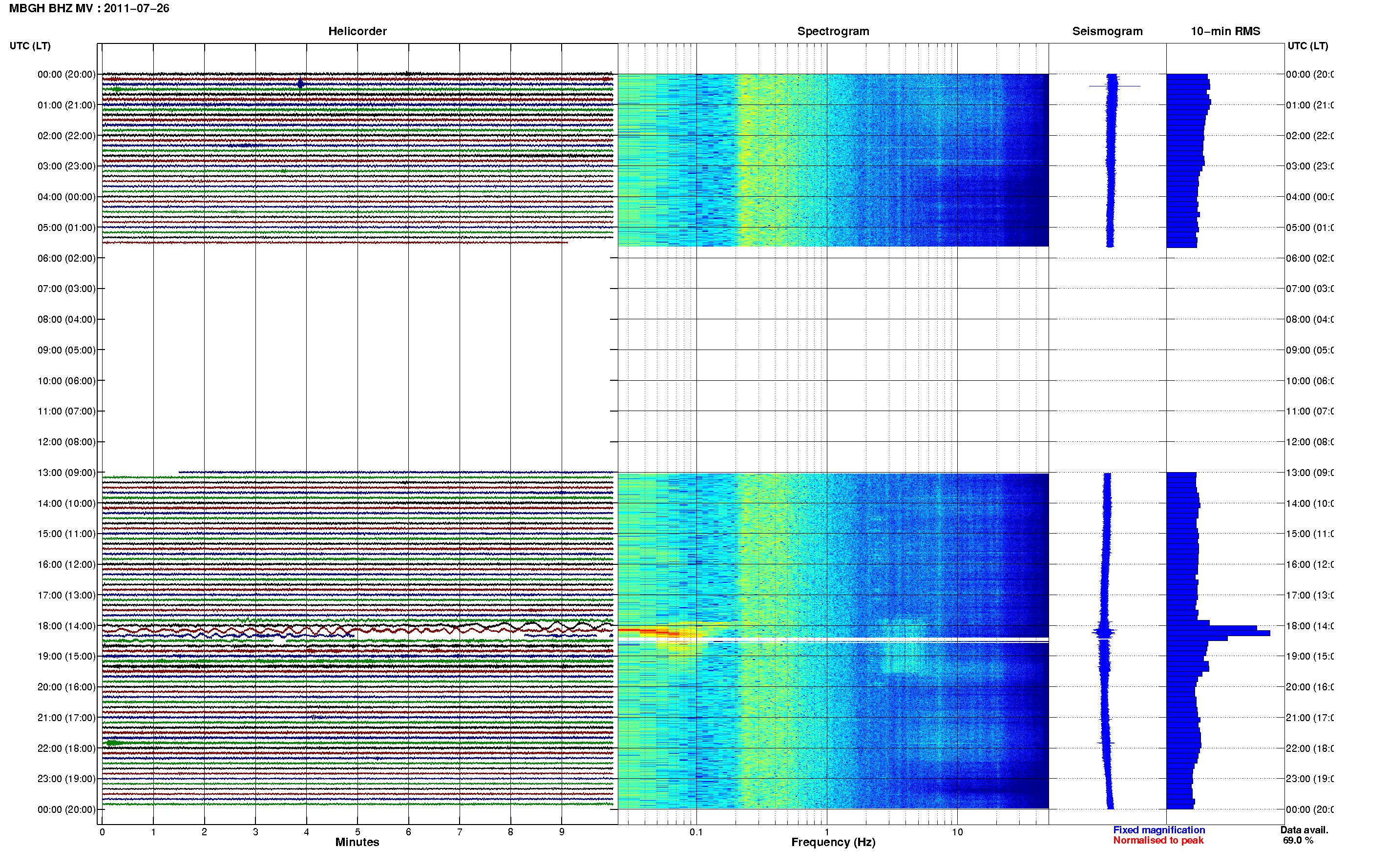This screenshot has width=1389, height=868.
Task: Click the minute 0 tick label on helicorder axis
Action: (x=102, y=832)
